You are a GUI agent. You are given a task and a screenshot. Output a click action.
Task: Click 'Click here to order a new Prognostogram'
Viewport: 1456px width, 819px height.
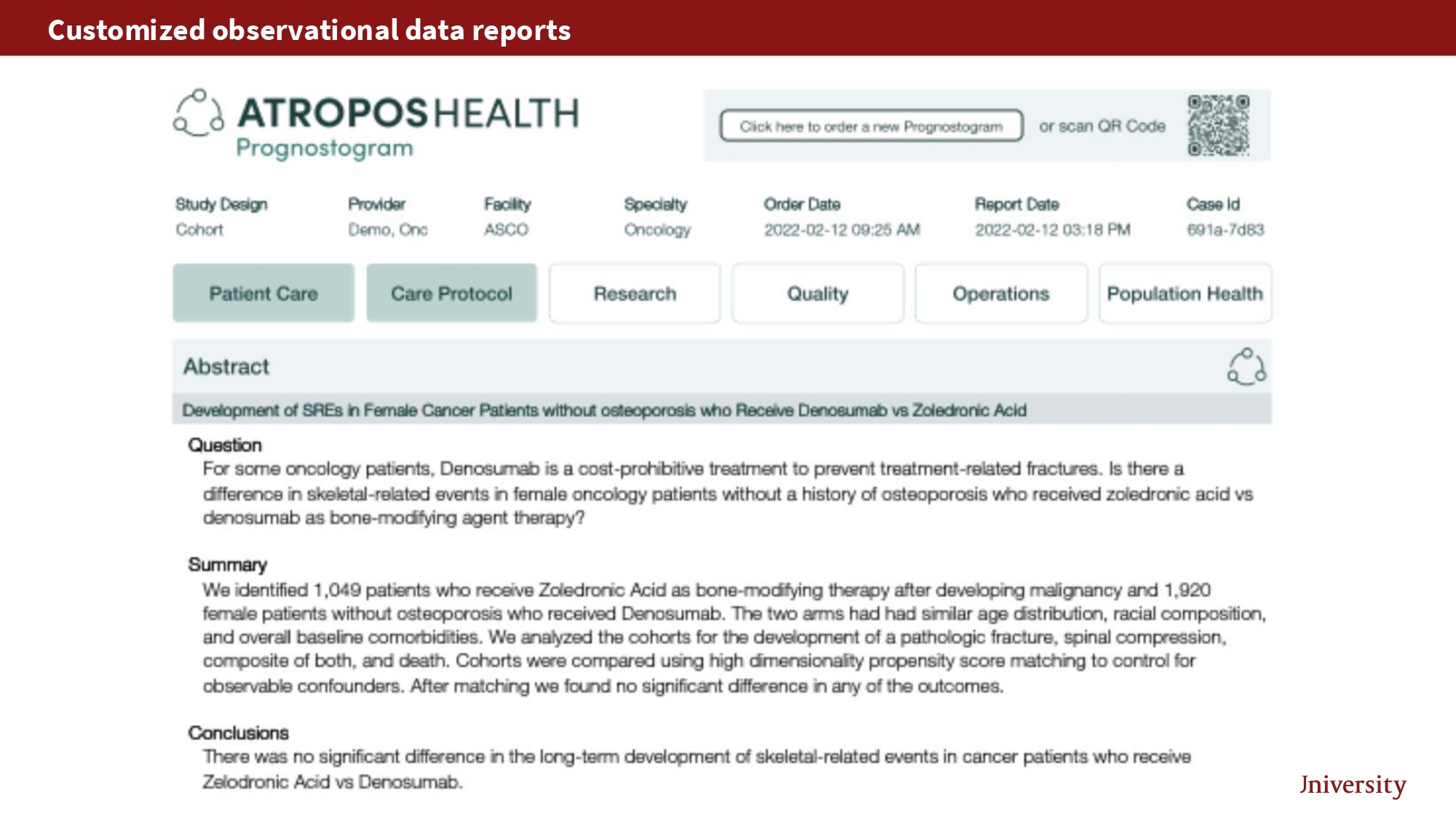tap(871, 126)
